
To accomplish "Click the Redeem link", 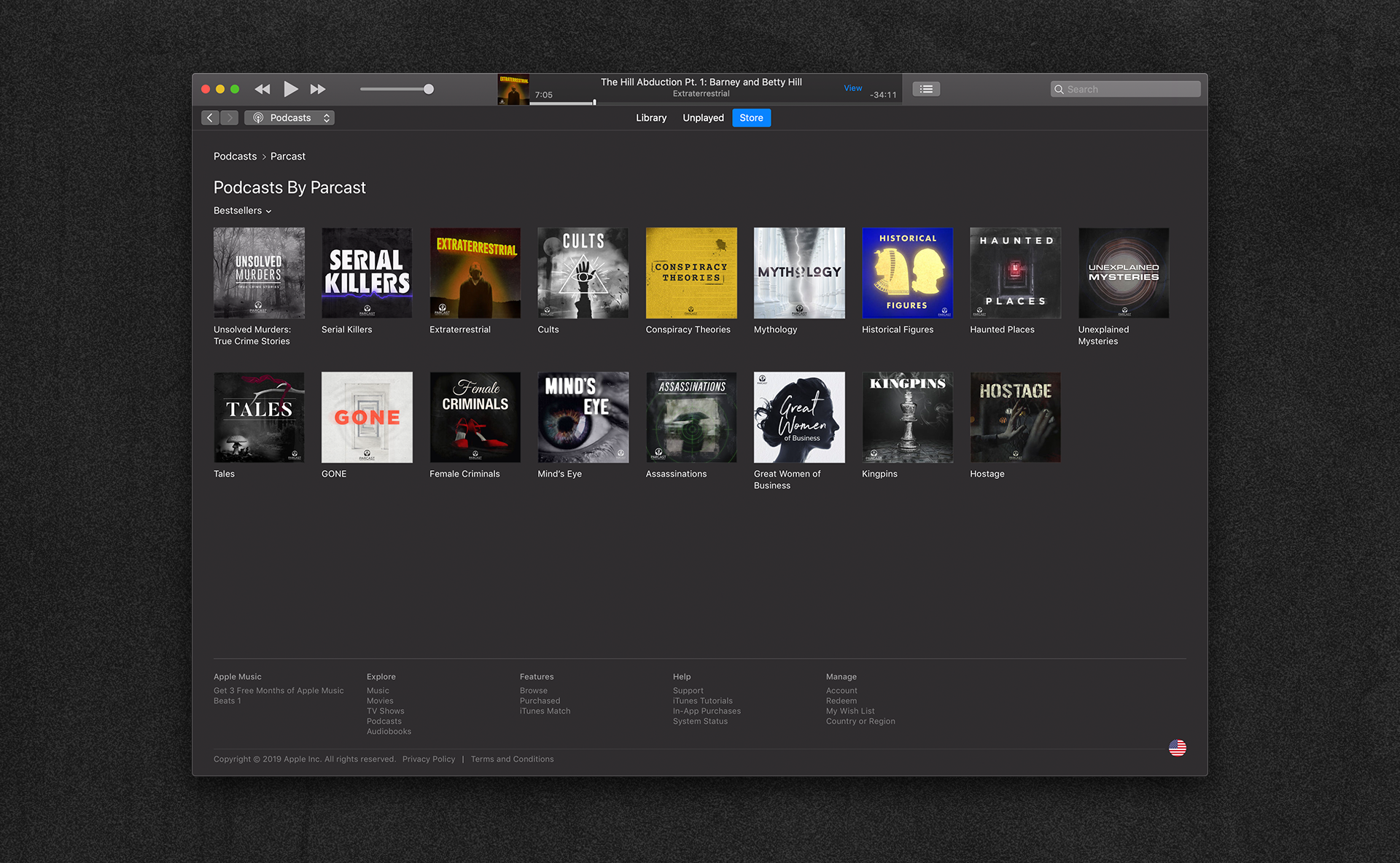I will (x=841, y=700).
